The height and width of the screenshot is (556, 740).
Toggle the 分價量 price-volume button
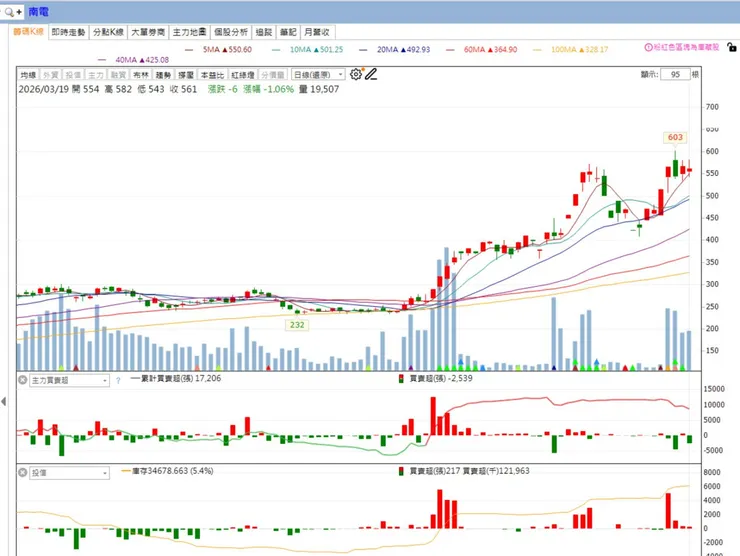(273, 75)
